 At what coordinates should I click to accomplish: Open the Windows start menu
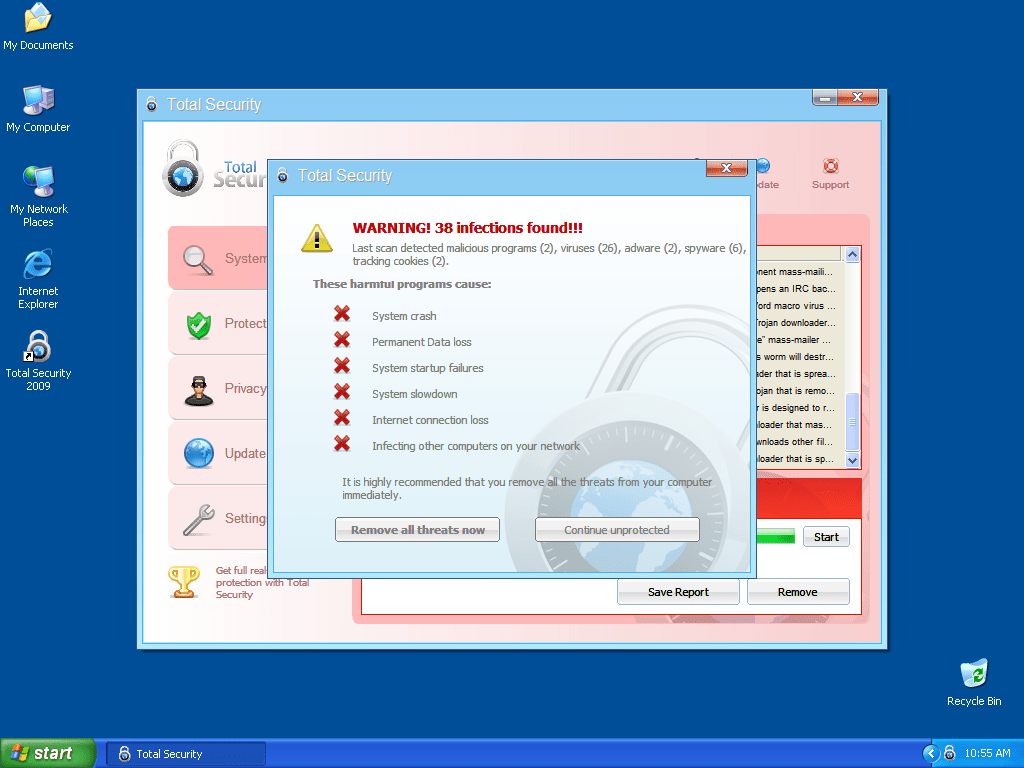coord(48,754)
